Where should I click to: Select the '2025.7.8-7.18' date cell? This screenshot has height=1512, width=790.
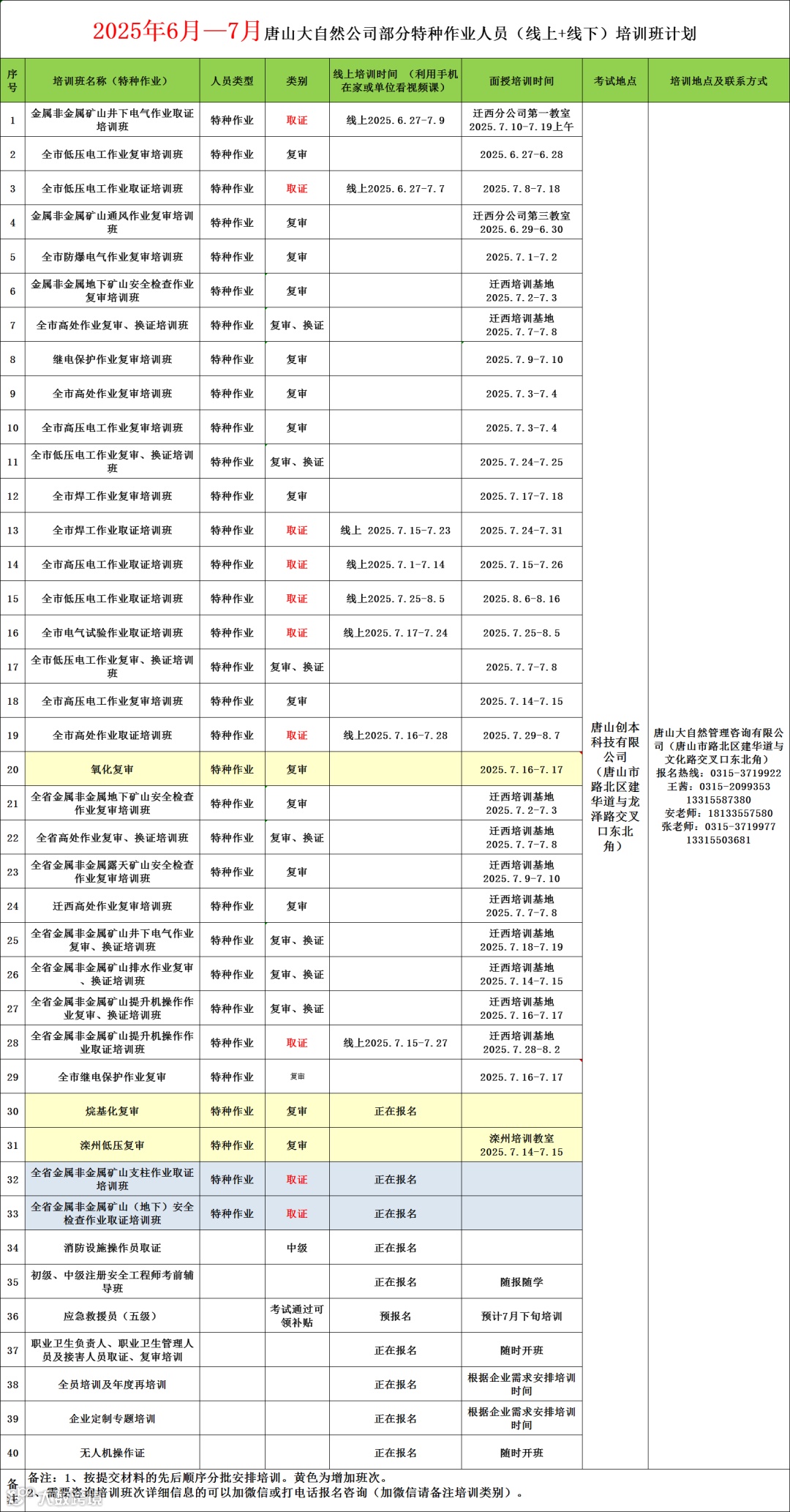(x=522, y=189)
